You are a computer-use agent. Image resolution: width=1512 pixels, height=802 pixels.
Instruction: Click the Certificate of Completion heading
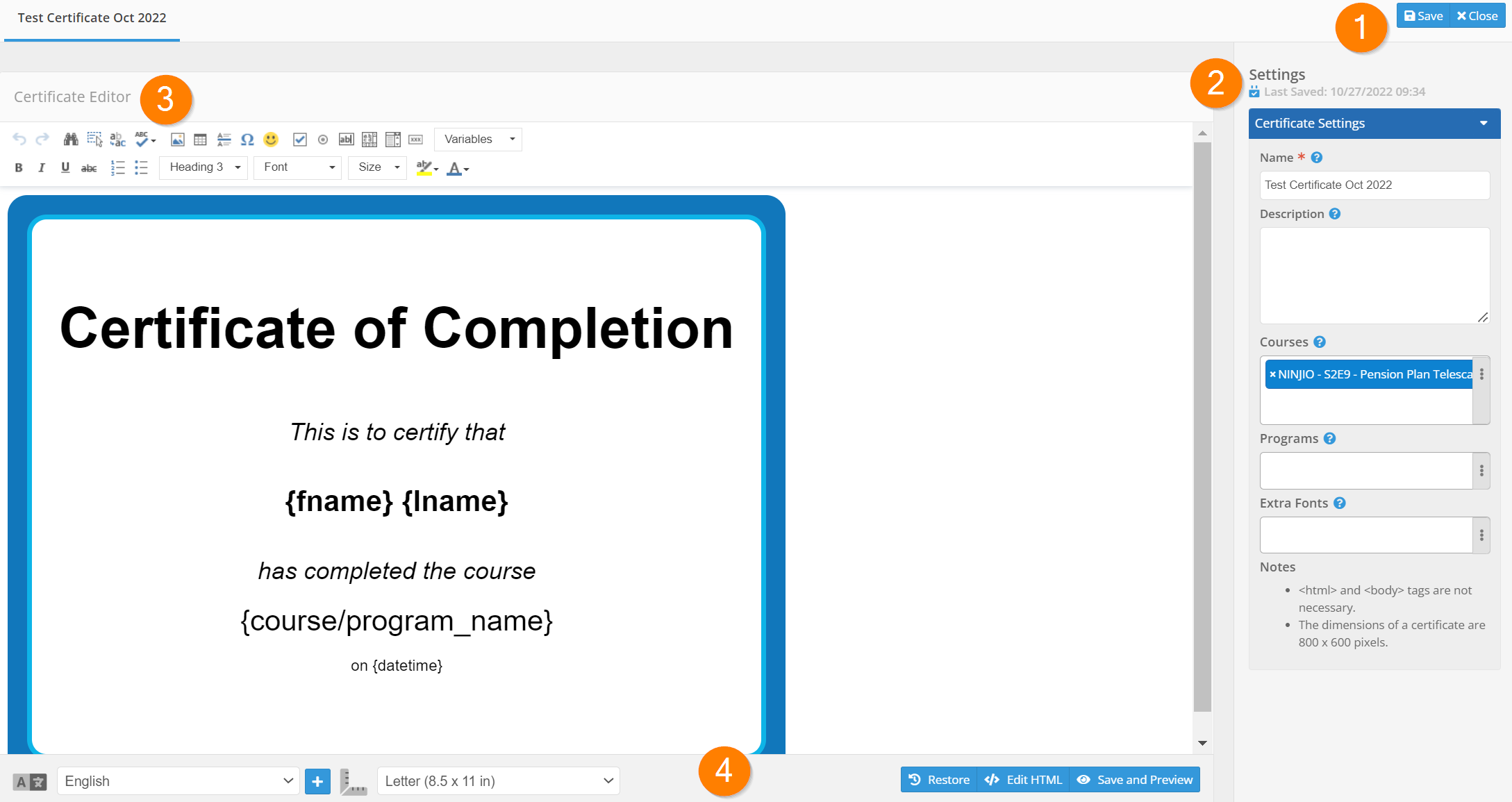[x=397, y=328]
